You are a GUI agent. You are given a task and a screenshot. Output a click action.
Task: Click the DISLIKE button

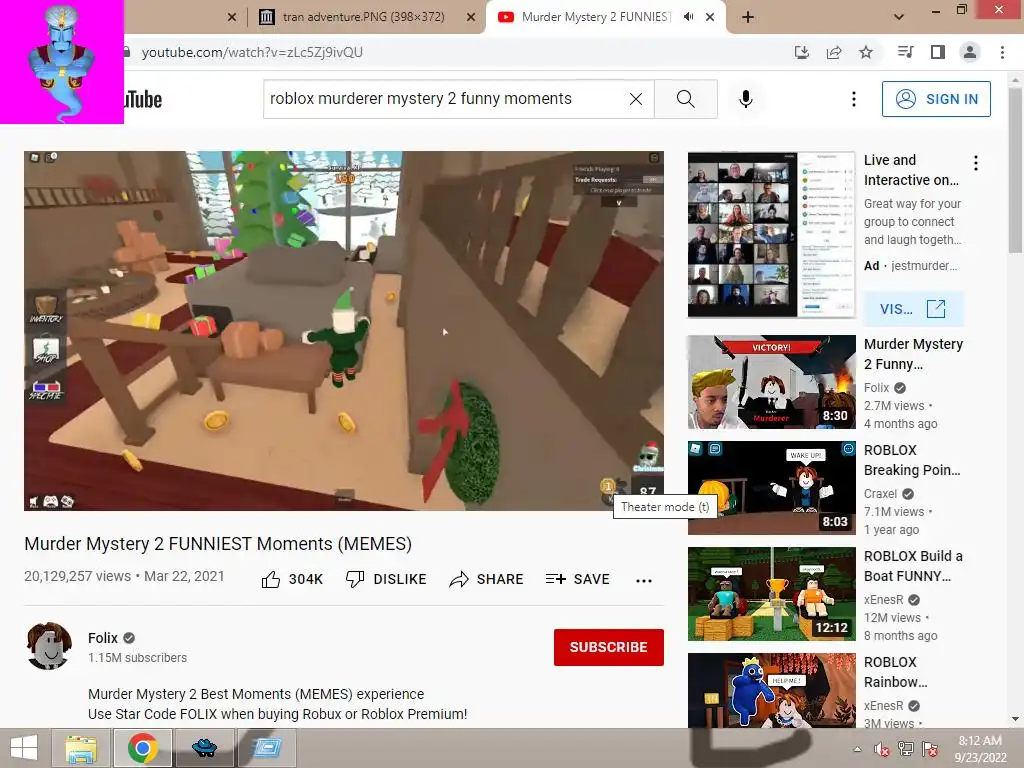386,579
